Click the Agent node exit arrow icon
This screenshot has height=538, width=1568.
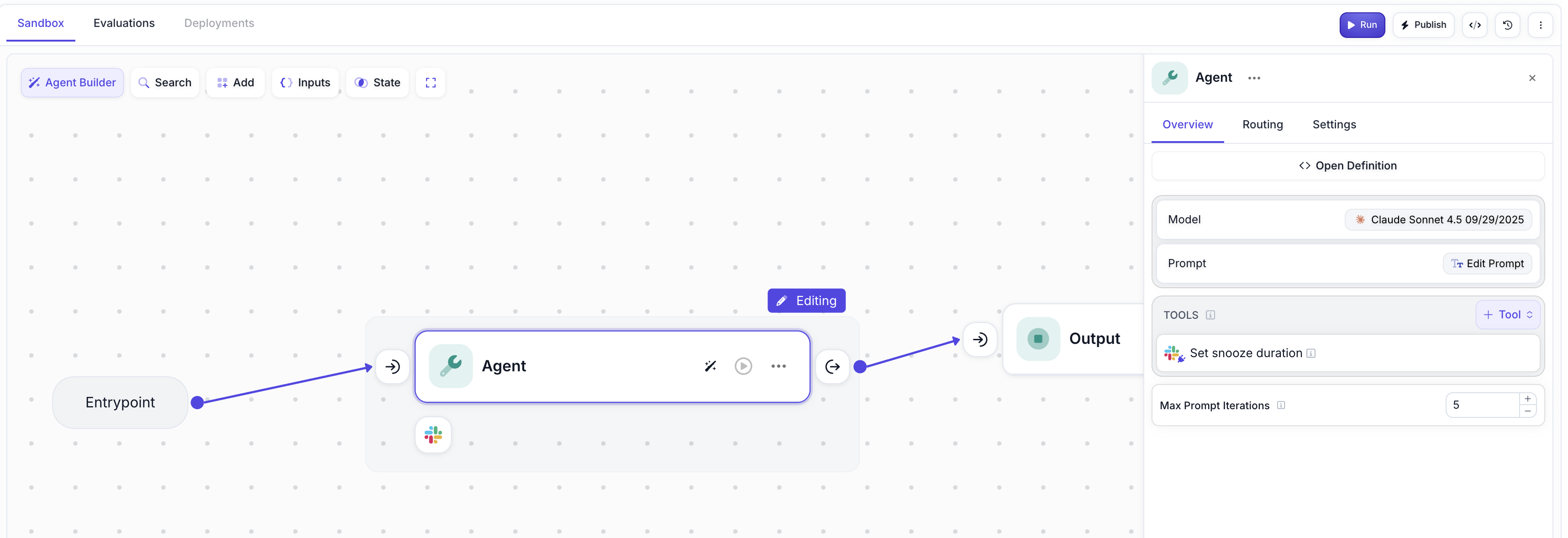pyautogui.click(x=832, y=366)
